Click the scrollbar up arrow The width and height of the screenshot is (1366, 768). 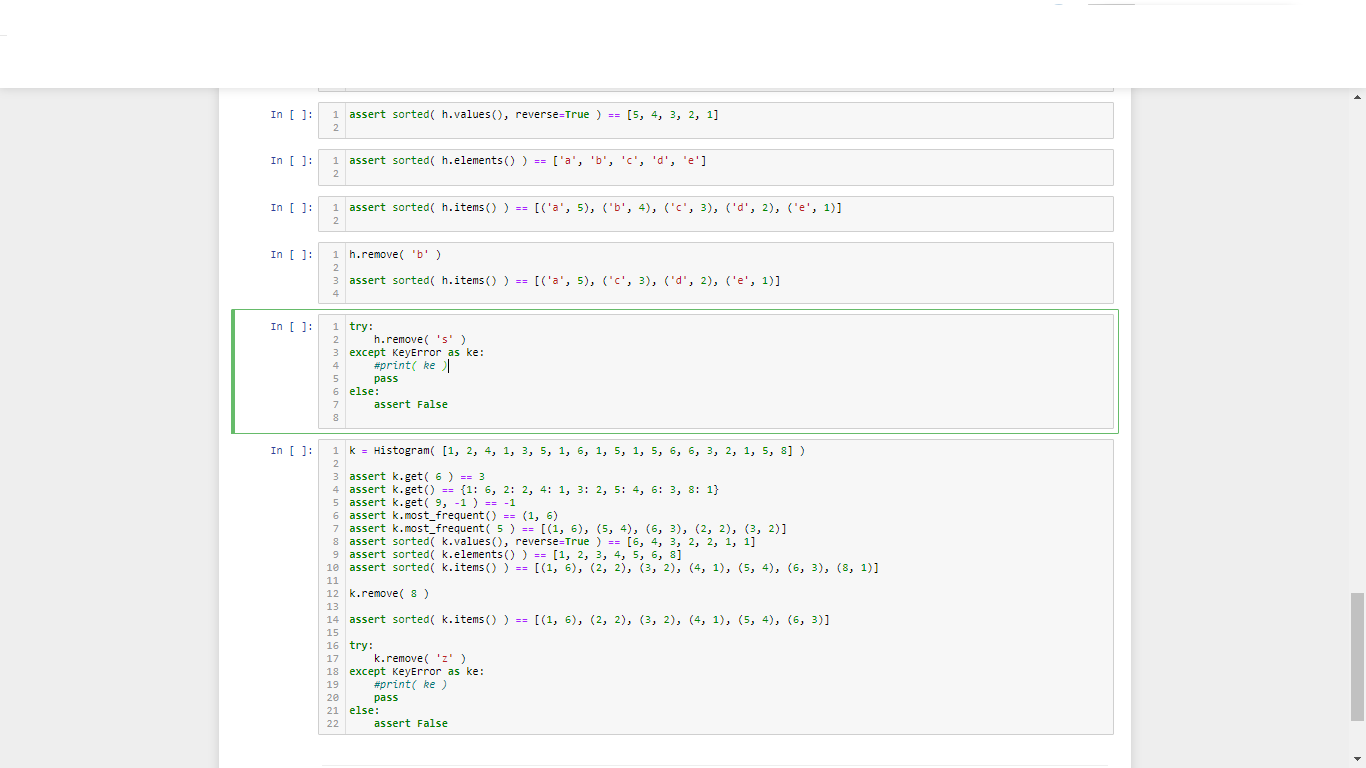point(1357,95)
